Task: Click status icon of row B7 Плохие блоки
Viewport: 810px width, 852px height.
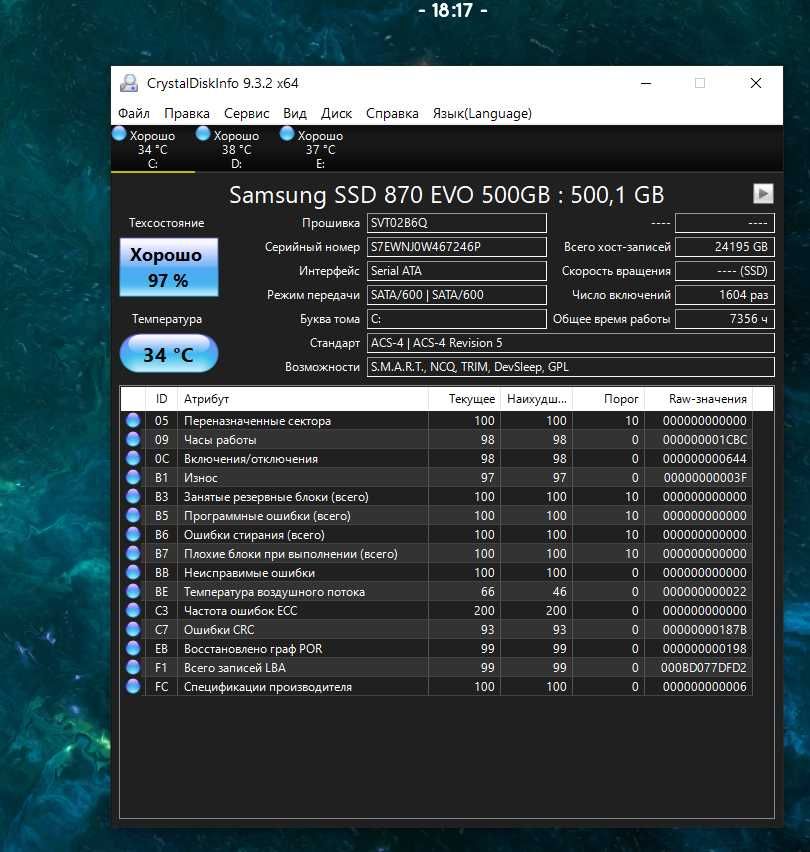Action: point(133,553)
